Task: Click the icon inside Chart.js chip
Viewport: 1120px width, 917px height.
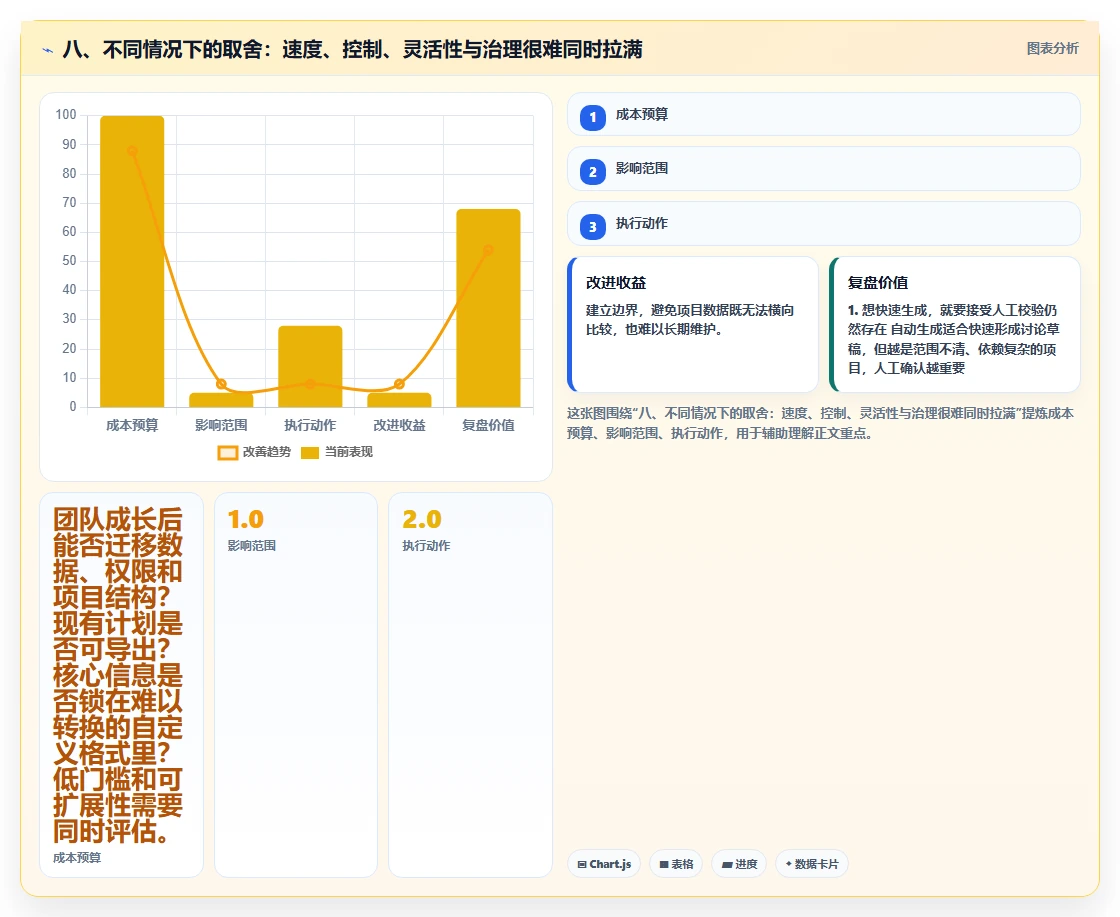Action: pyautogui.click(x=582, y=864)
